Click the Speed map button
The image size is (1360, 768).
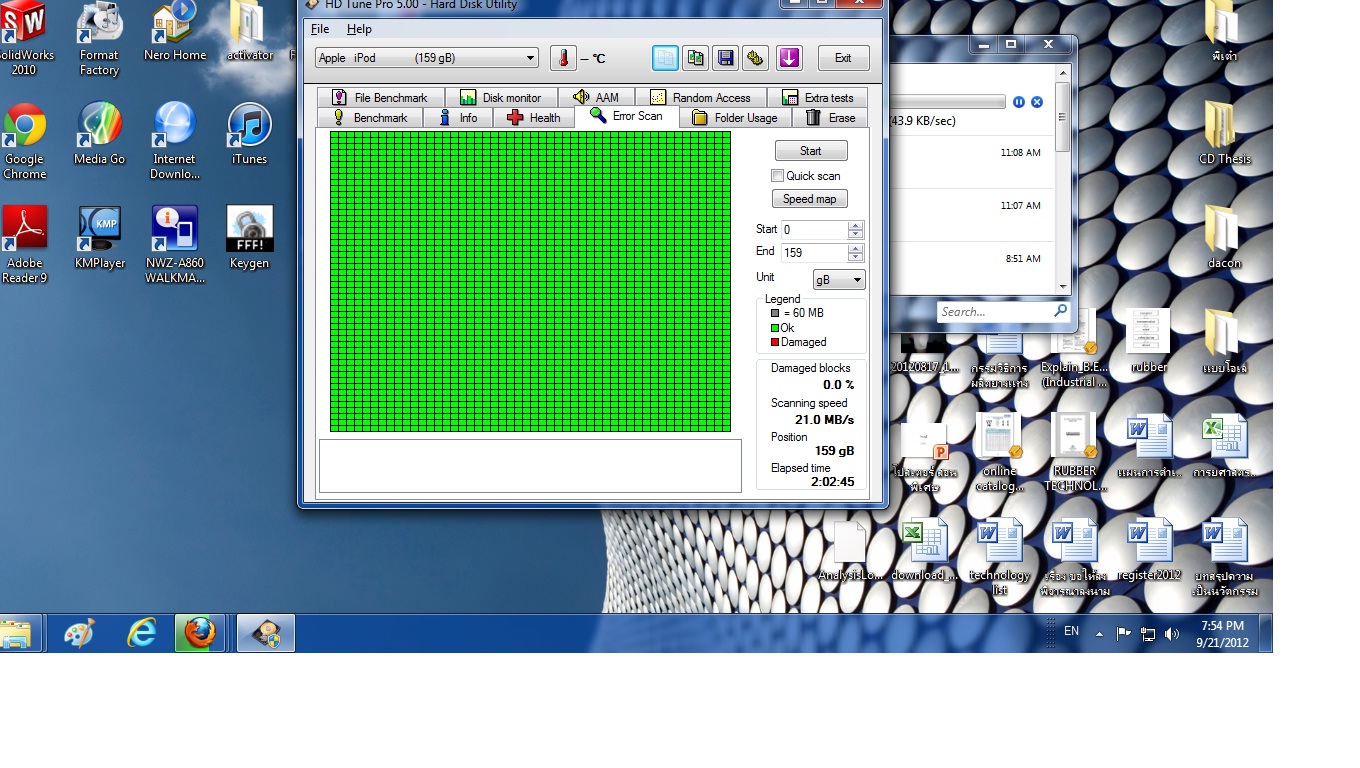[810, 199]
